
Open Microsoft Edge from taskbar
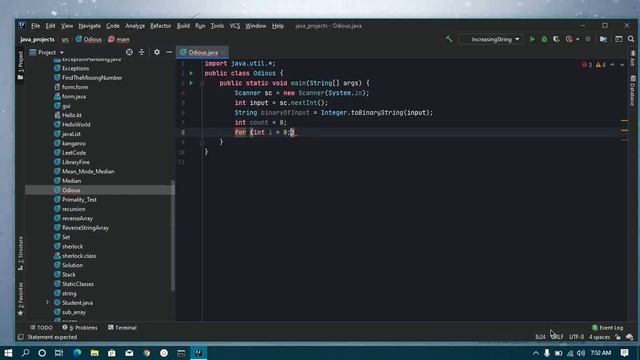coord(77,353)
